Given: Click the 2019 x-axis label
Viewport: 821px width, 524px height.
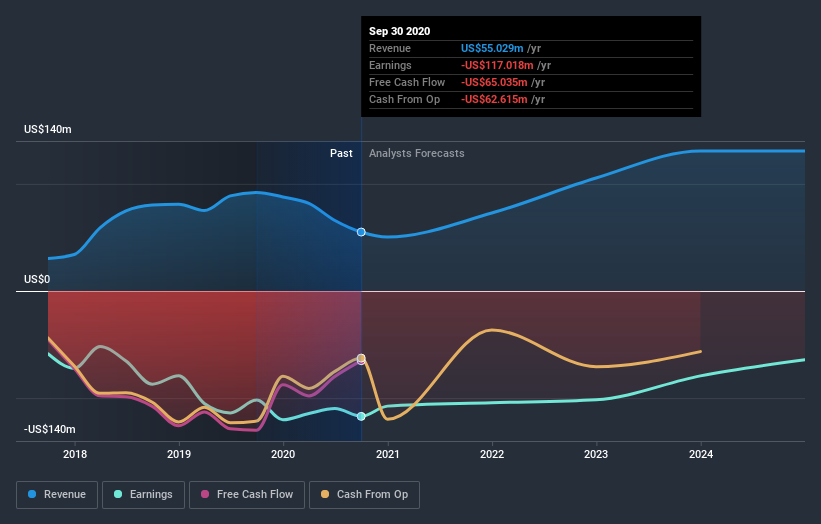Looking at the screenshot, I should [x=179, y=454].
